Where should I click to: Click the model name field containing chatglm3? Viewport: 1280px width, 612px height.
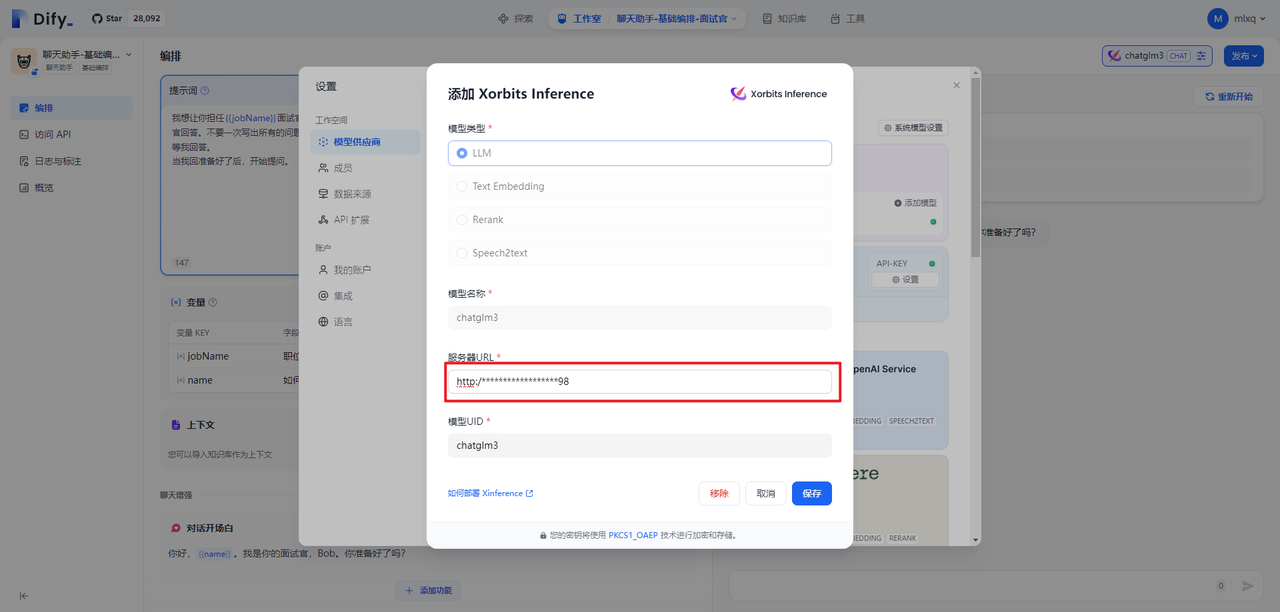[x=639, y=318]
